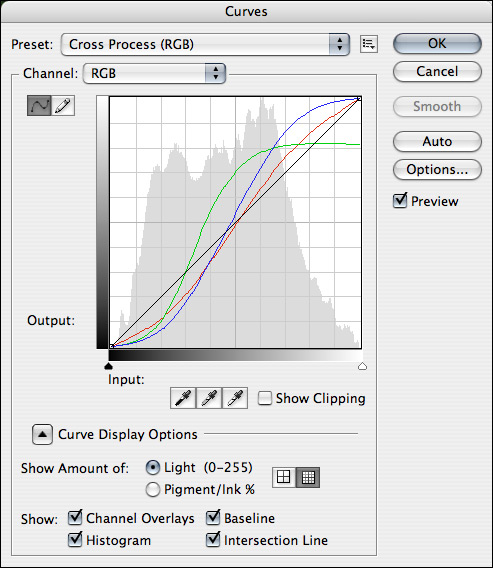Open the Channel RGB dropdown

pos(154,74)
